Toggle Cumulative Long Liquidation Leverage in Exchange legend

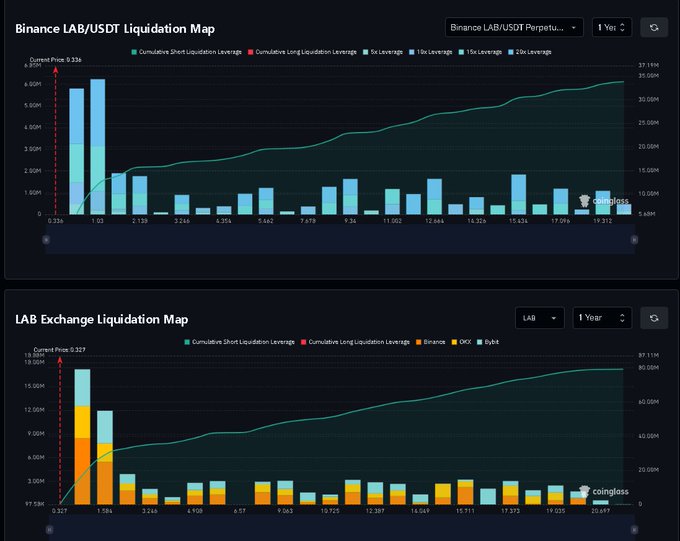pos(355,342)
